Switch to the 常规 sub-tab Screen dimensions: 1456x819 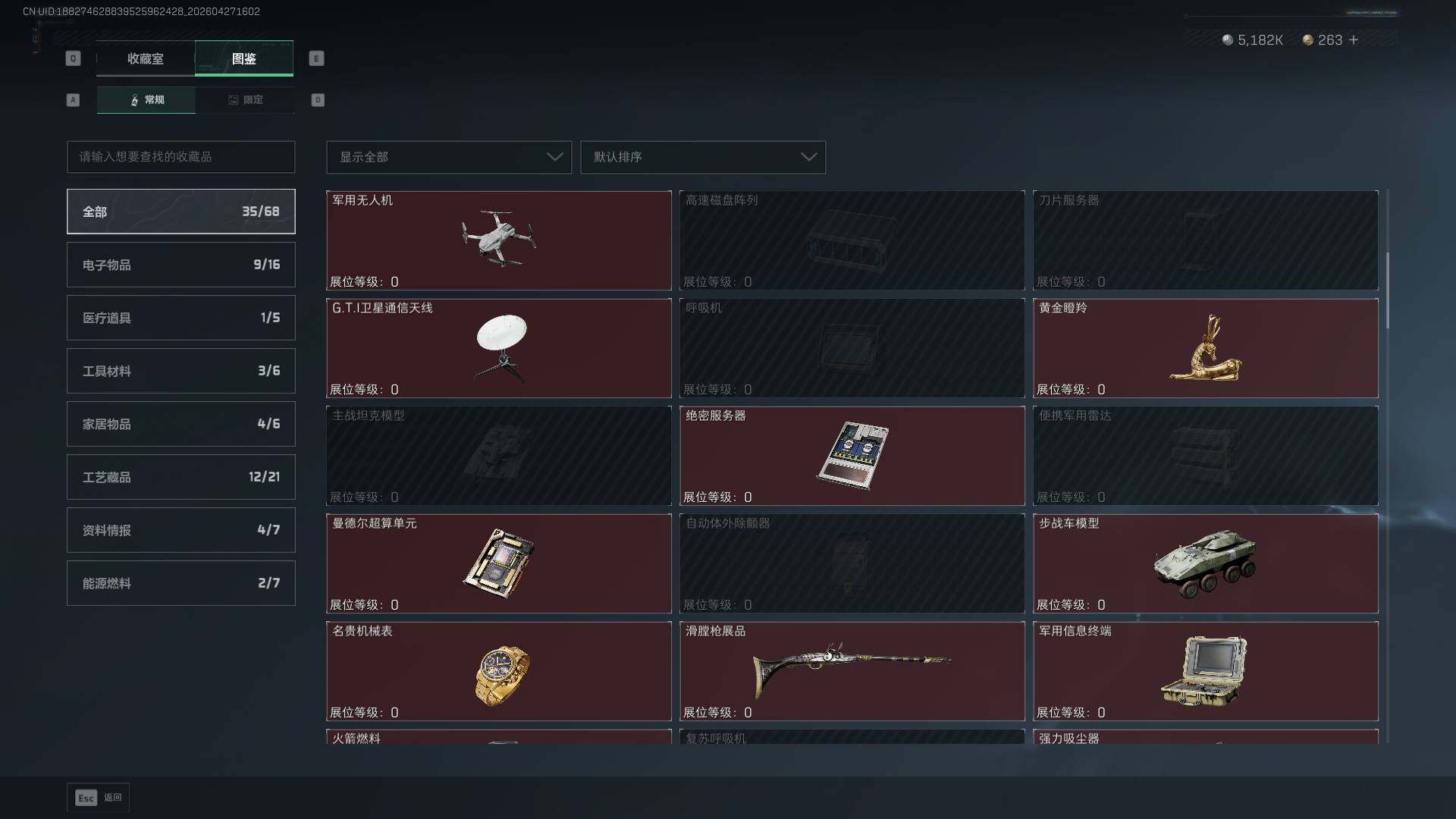click(146, 100)
